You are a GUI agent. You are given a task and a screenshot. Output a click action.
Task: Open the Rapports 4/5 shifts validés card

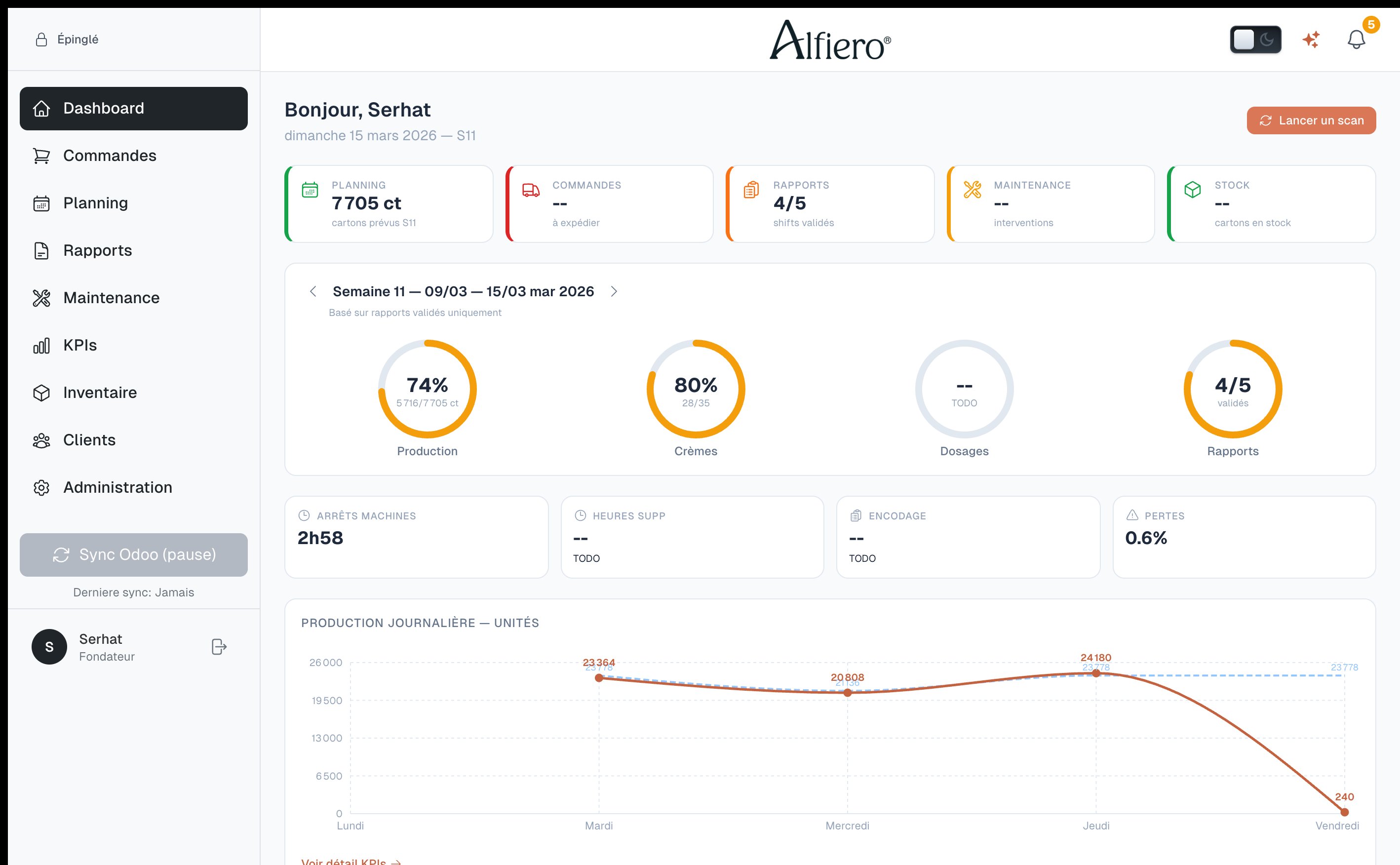coord(830,204)
